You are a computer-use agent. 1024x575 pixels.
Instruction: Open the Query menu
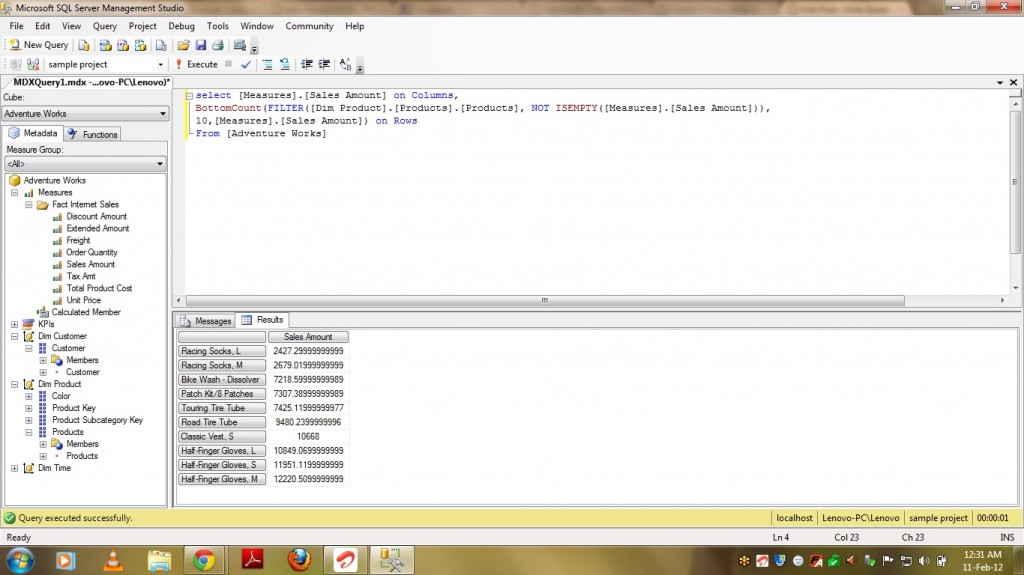coord(104,26)
